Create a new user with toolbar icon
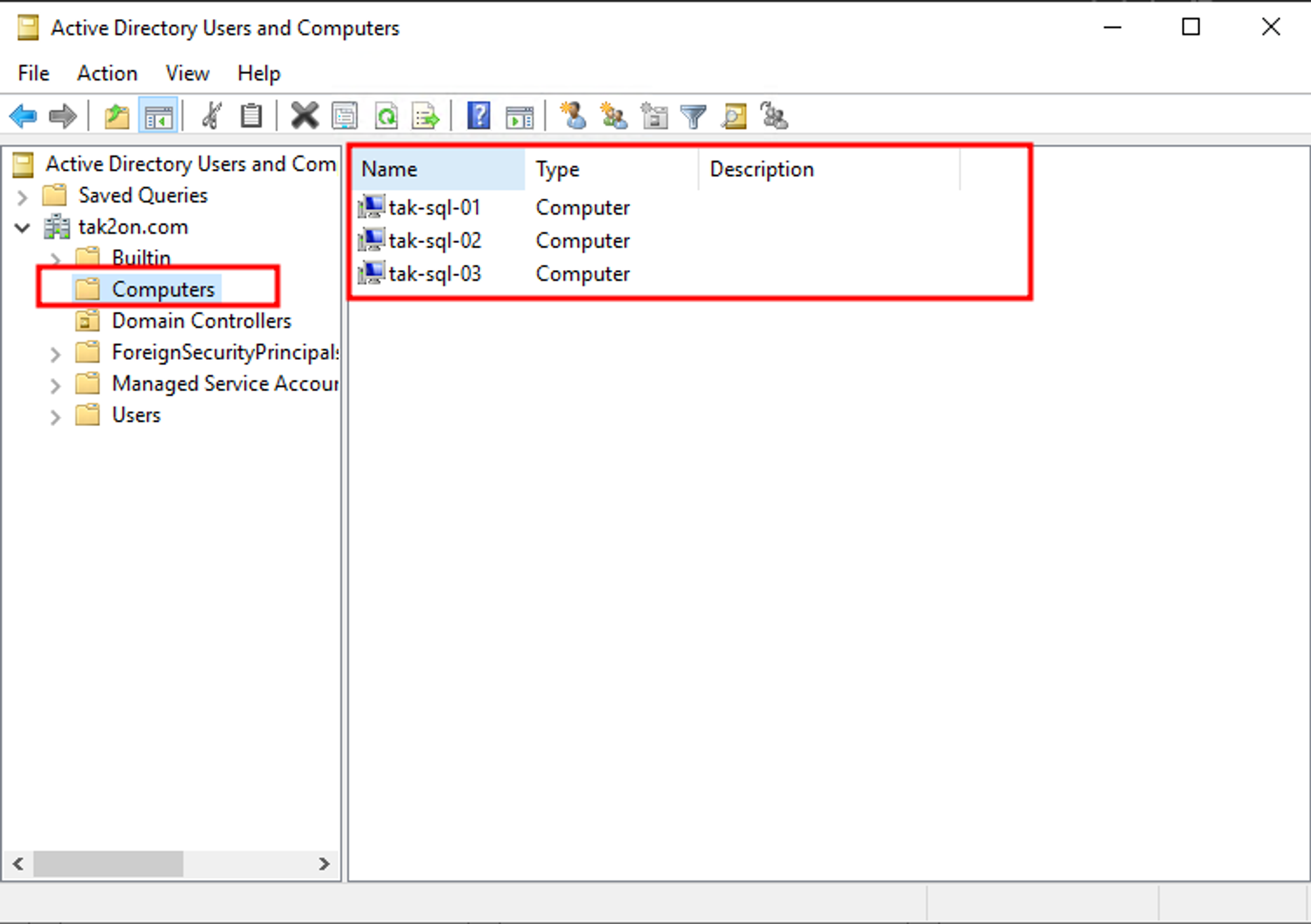1311x924 pixels. (574, 117)
